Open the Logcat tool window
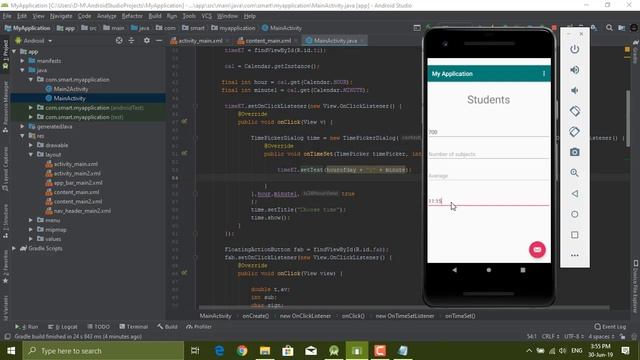This screenshot has height=360, width=640. [x=62, y=327]
